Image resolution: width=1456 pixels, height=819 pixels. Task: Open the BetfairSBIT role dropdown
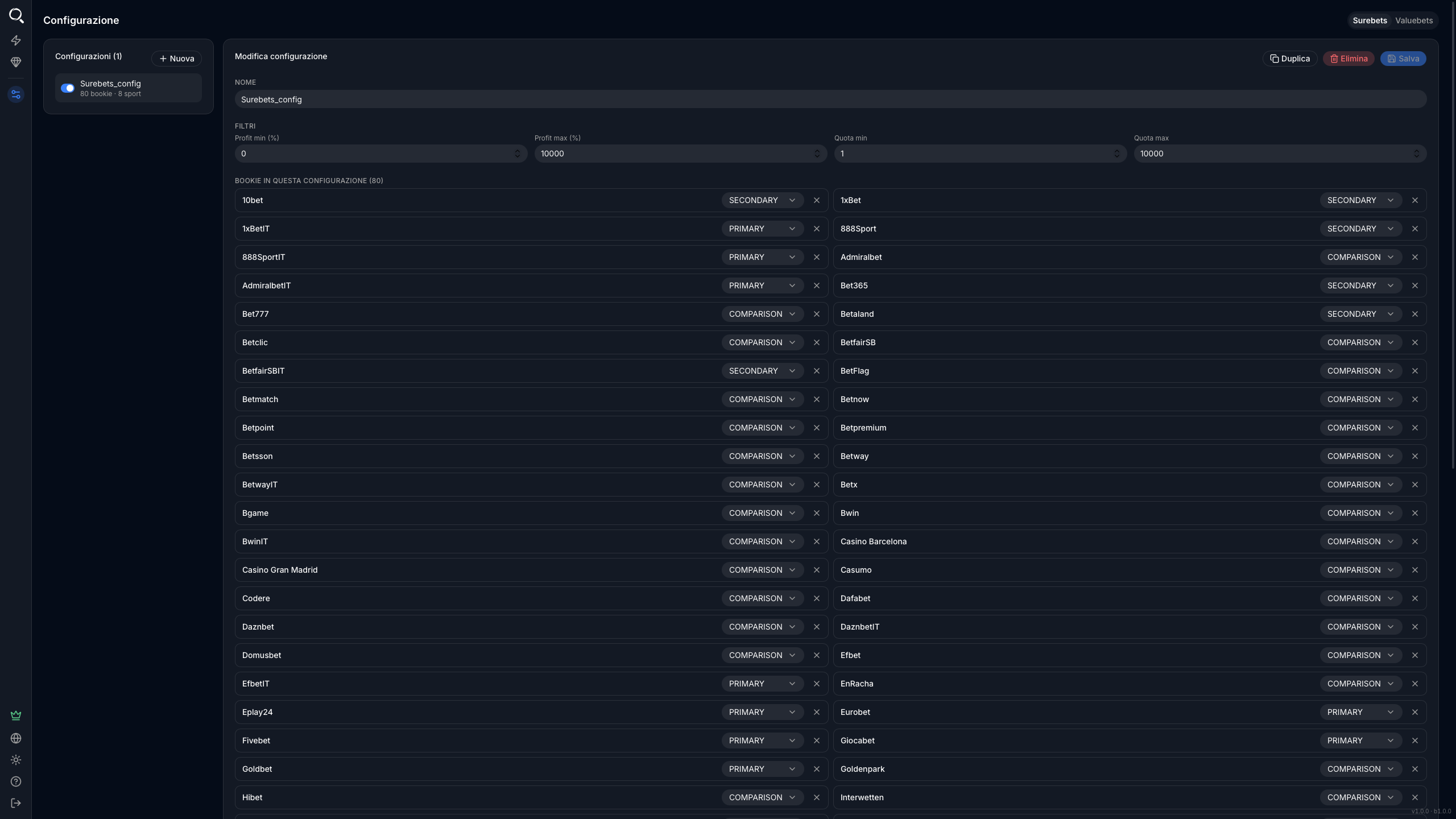[x=763, y=371]
